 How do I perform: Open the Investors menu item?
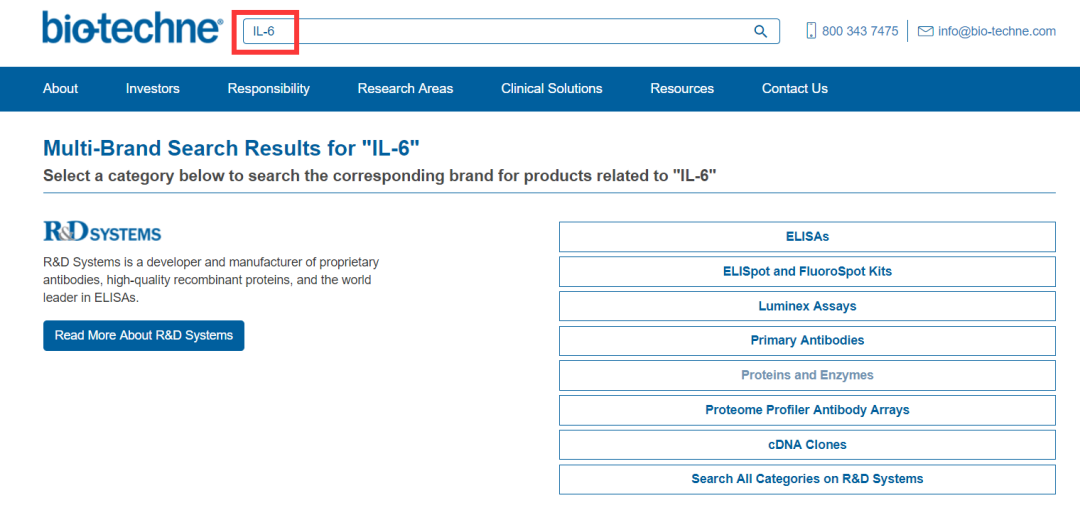click(153, 89)
